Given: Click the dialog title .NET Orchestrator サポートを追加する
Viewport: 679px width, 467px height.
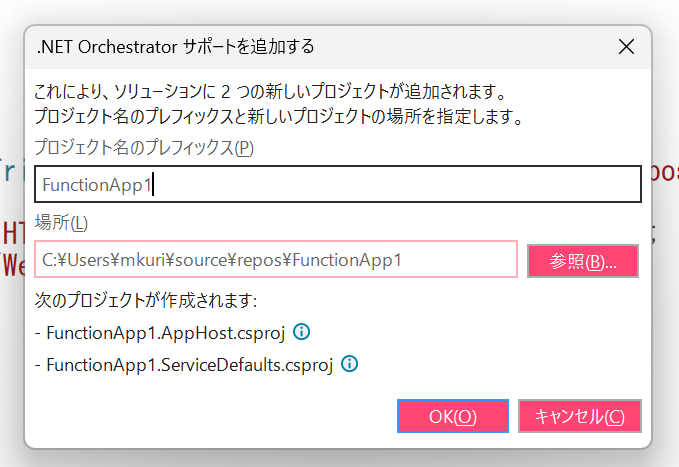Looking at the screenshot, I should [175, 47].
